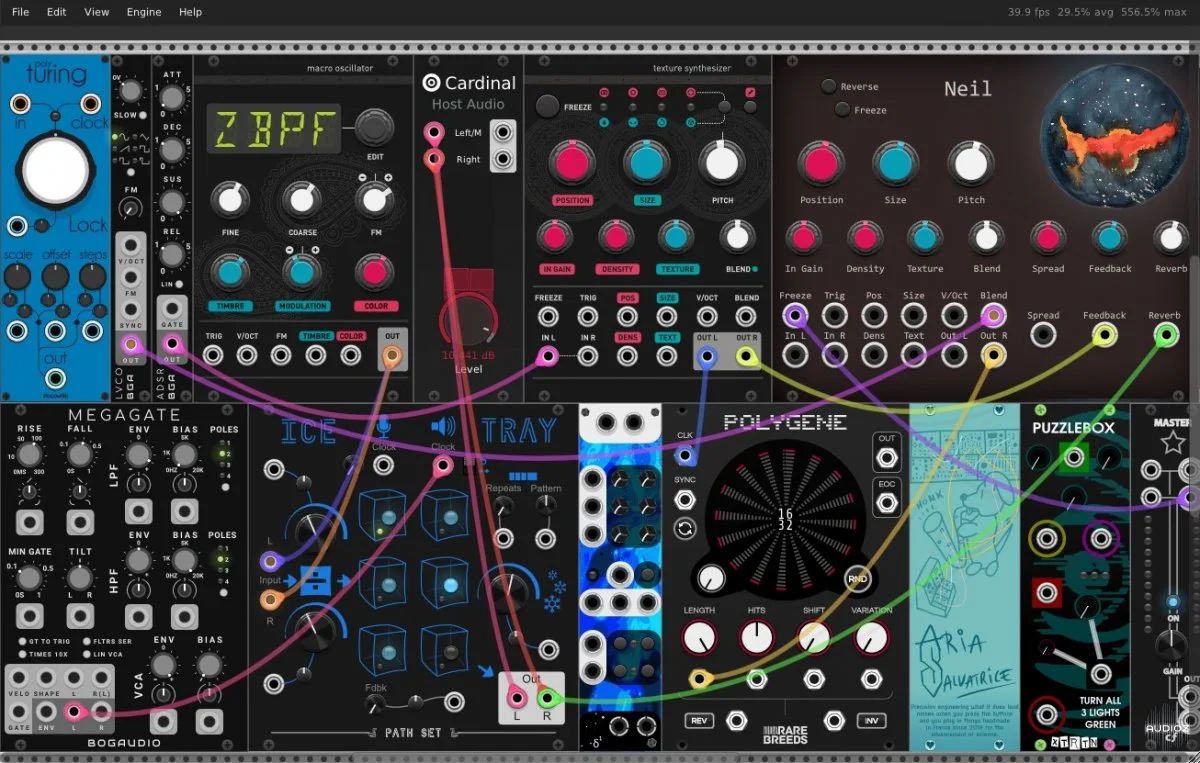Click the Polygene HITS knob
Viewport: 1200px width, 763px height.
click(x=757, y=637)
